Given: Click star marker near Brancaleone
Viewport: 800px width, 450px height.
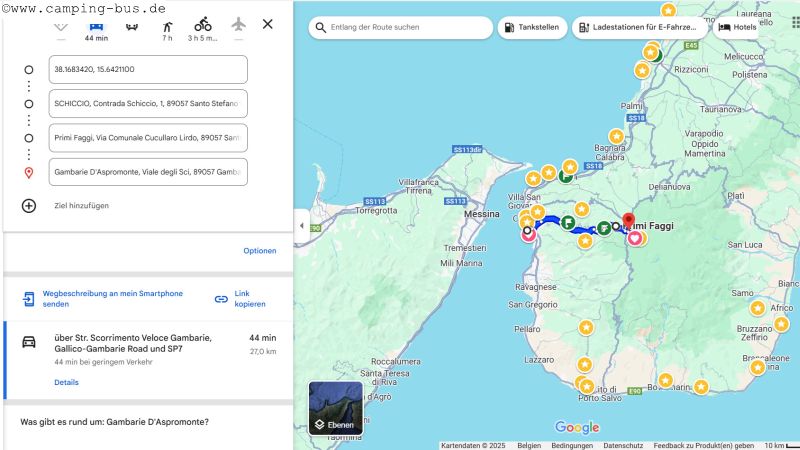Looking at the screenshot, I should point(758,367).
